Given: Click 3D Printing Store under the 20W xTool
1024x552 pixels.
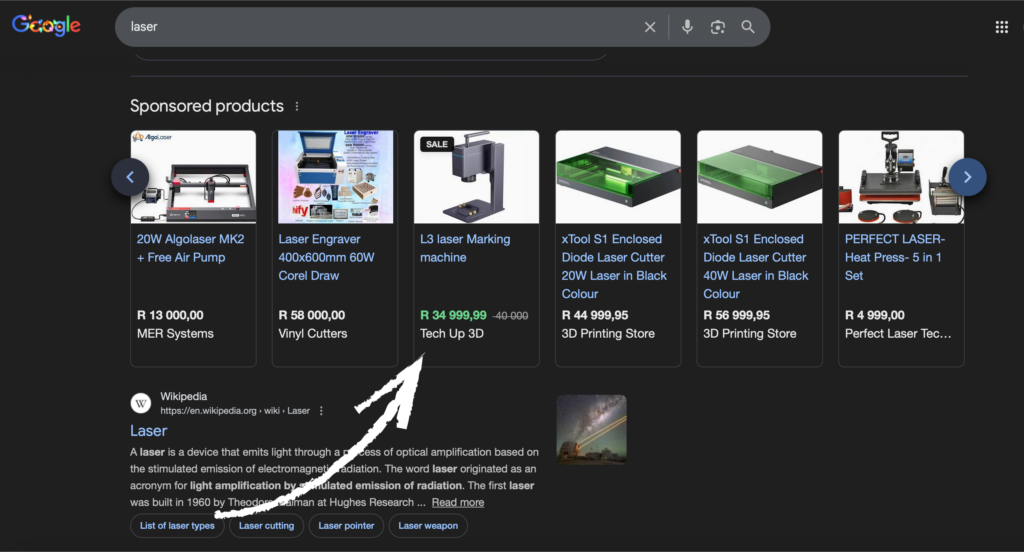Looking at the screenshot, I should (608, 334).
